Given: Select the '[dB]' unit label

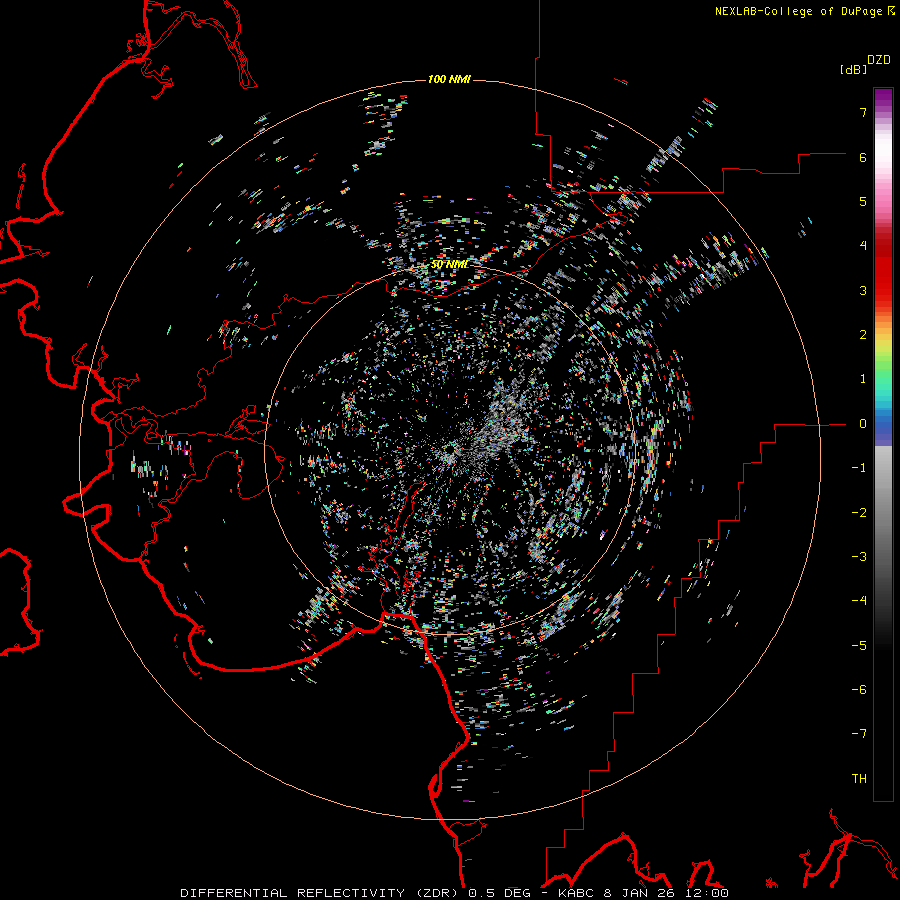Looking at the screenshot, I should point(853,69).
